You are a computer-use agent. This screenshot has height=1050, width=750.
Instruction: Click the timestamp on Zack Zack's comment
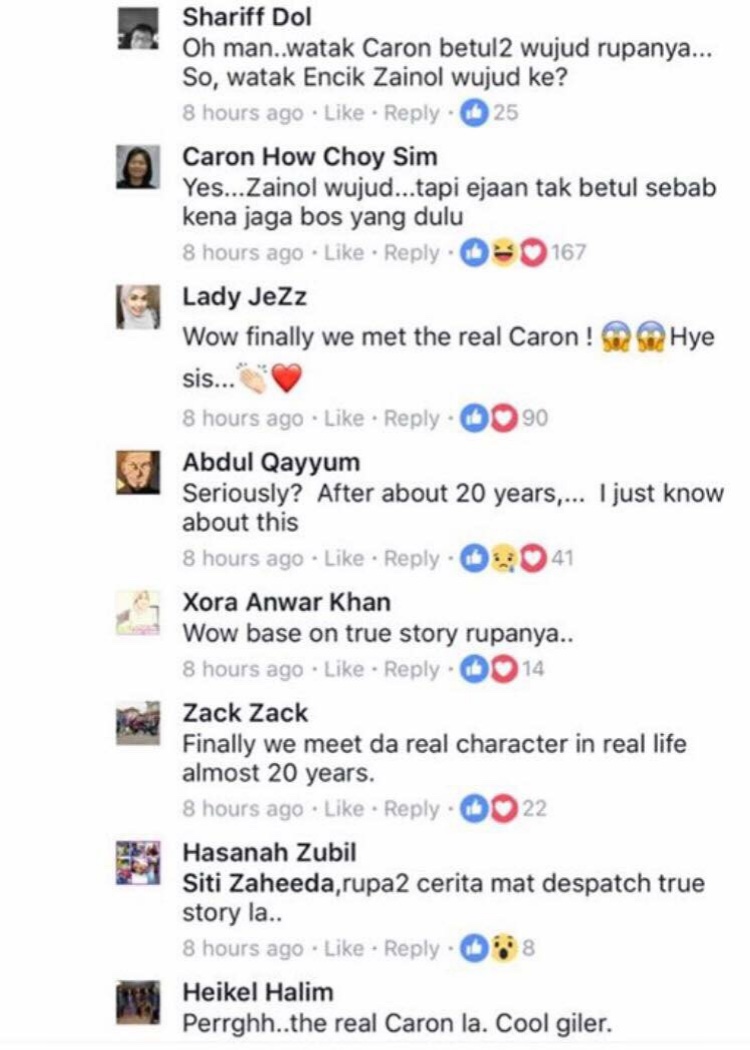coord(242,808)
